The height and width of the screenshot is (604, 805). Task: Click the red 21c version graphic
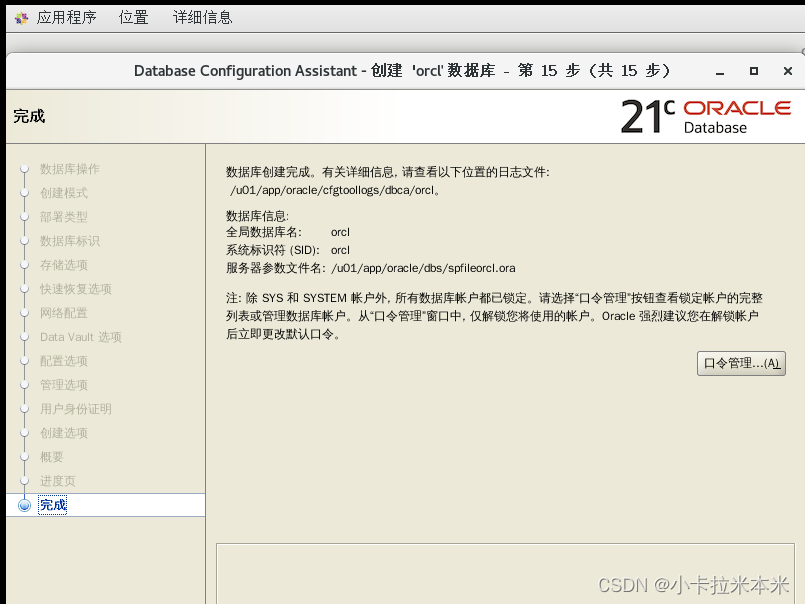(647, 113)
